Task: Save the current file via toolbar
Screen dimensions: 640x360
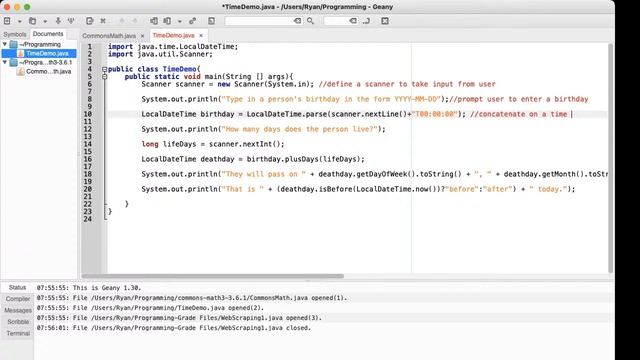Action: pyautogui.click(x=58, y=21)
